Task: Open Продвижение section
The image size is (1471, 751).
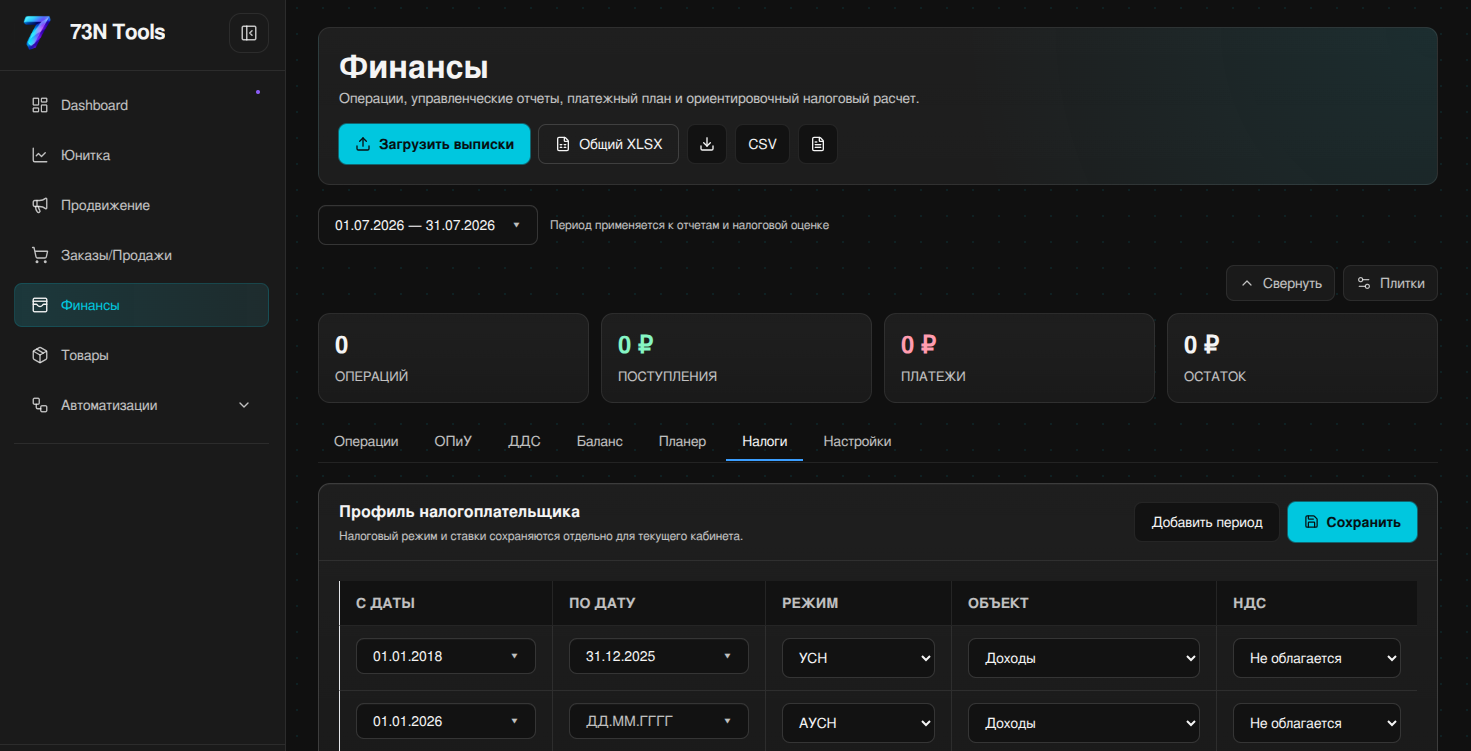Action: tap(141, 205)
